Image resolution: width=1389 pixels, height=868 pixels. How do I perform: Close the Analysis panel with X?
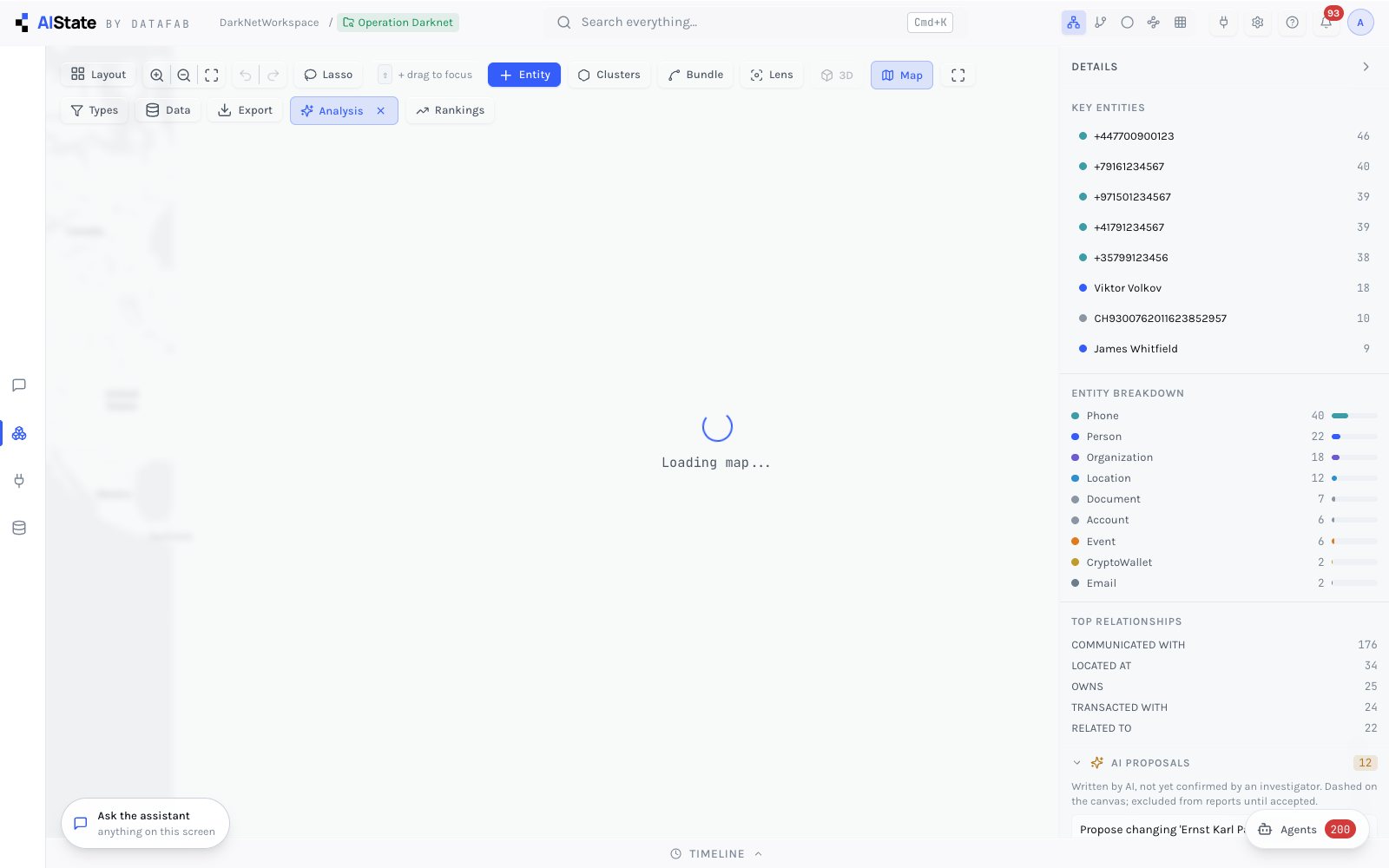[x=380, y=111]
